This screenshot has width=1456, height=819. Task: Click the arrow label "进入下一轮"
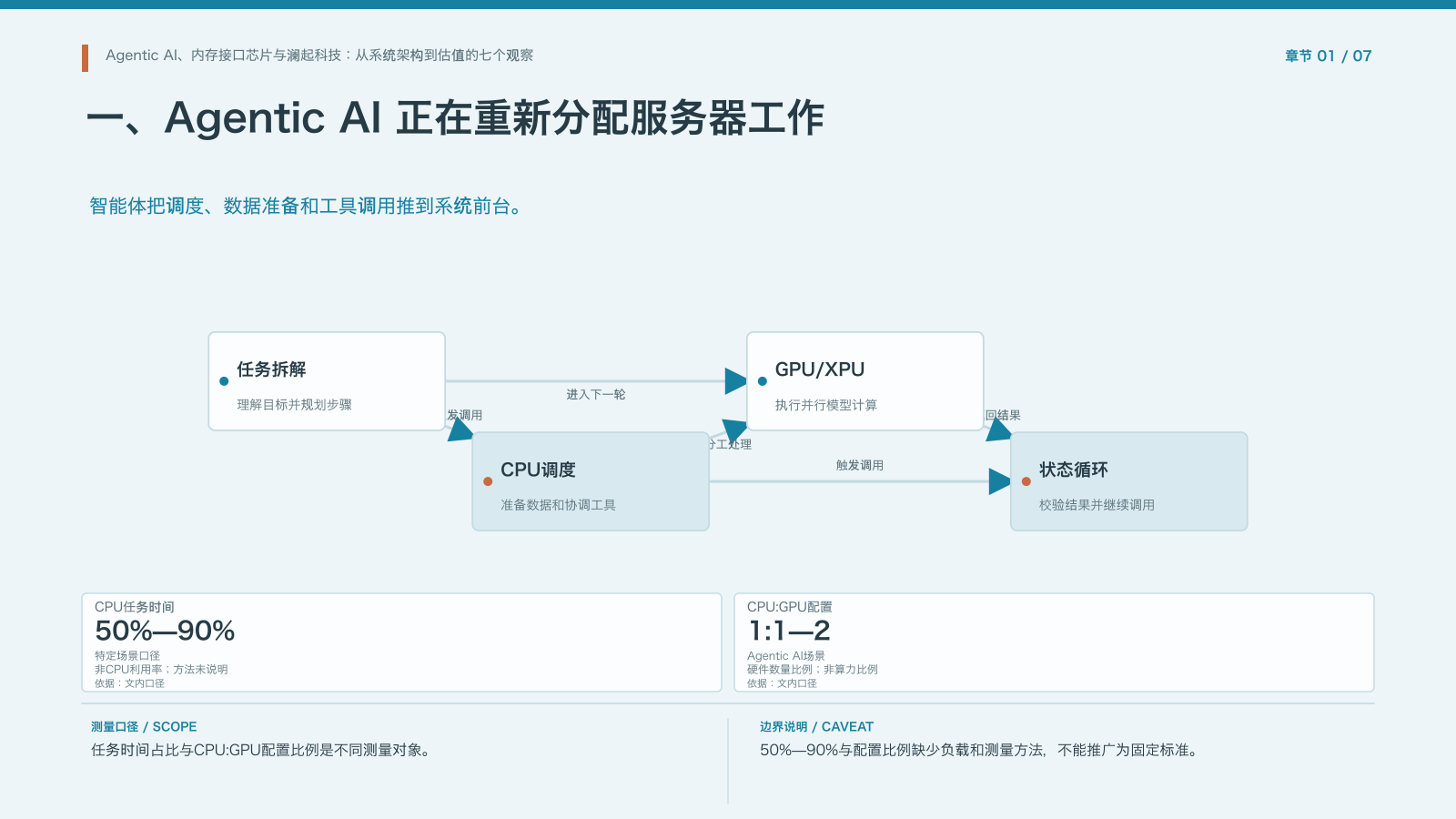pyautogui.click(x=596, y=394)
